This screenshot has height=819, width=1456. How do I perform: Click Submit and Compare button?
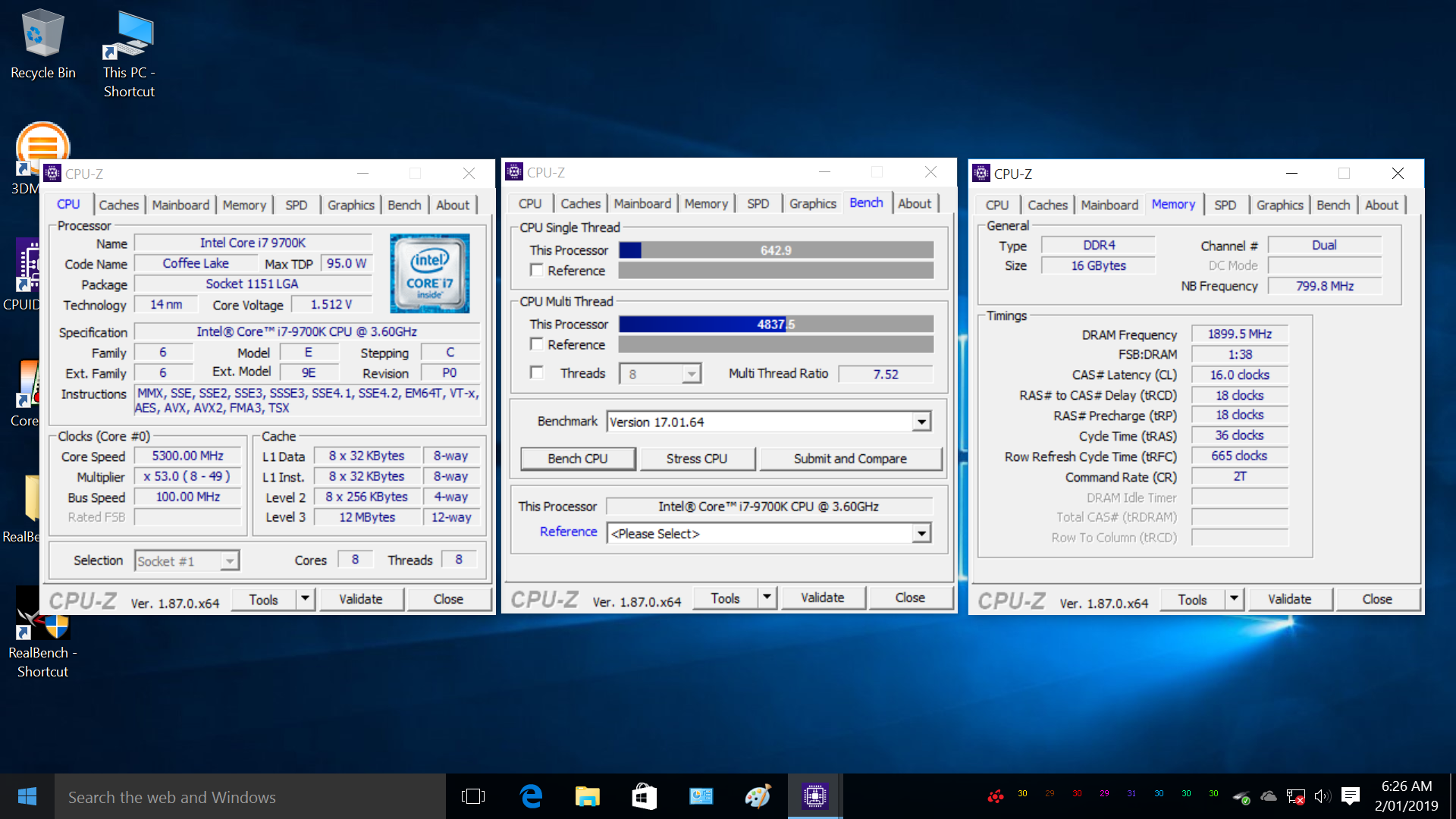850,458
